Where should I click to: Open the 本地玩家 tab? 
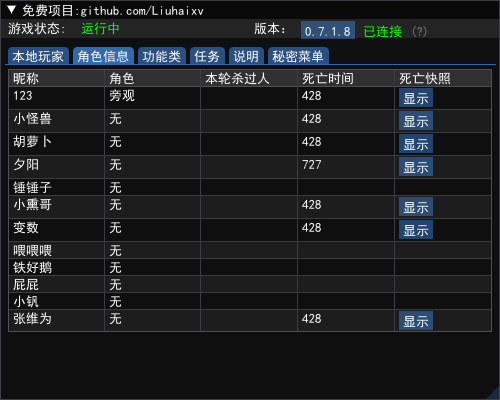point(38,56)
